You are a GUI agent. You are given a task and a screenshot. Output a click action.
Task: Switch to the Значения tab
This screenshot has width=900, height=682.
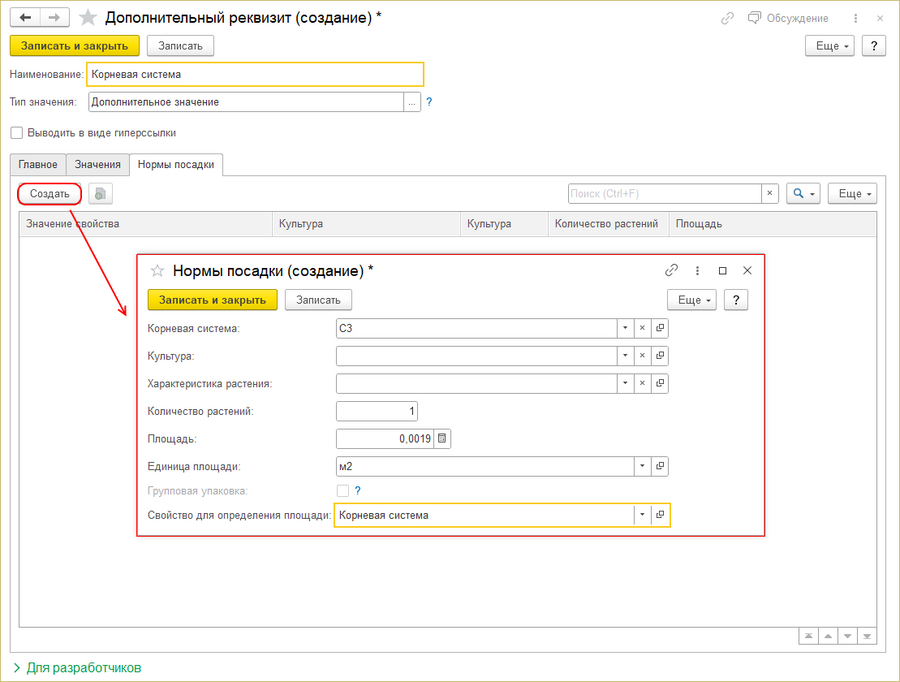(98, 165)
